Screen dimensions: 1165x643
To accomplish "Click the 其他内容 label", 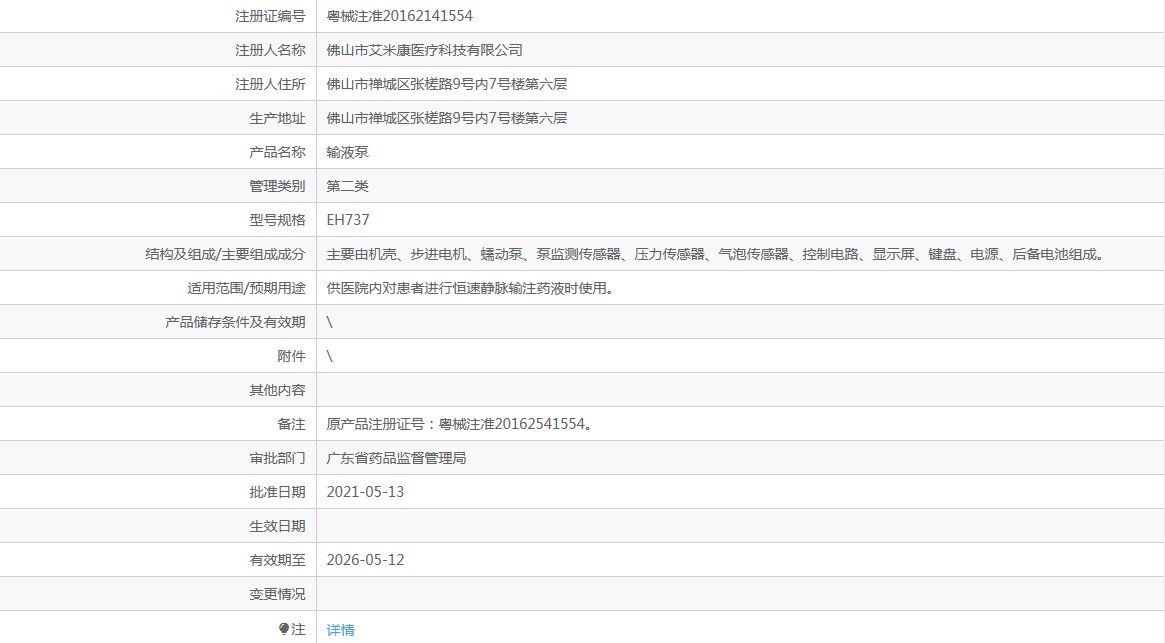I will coord(277,390).
